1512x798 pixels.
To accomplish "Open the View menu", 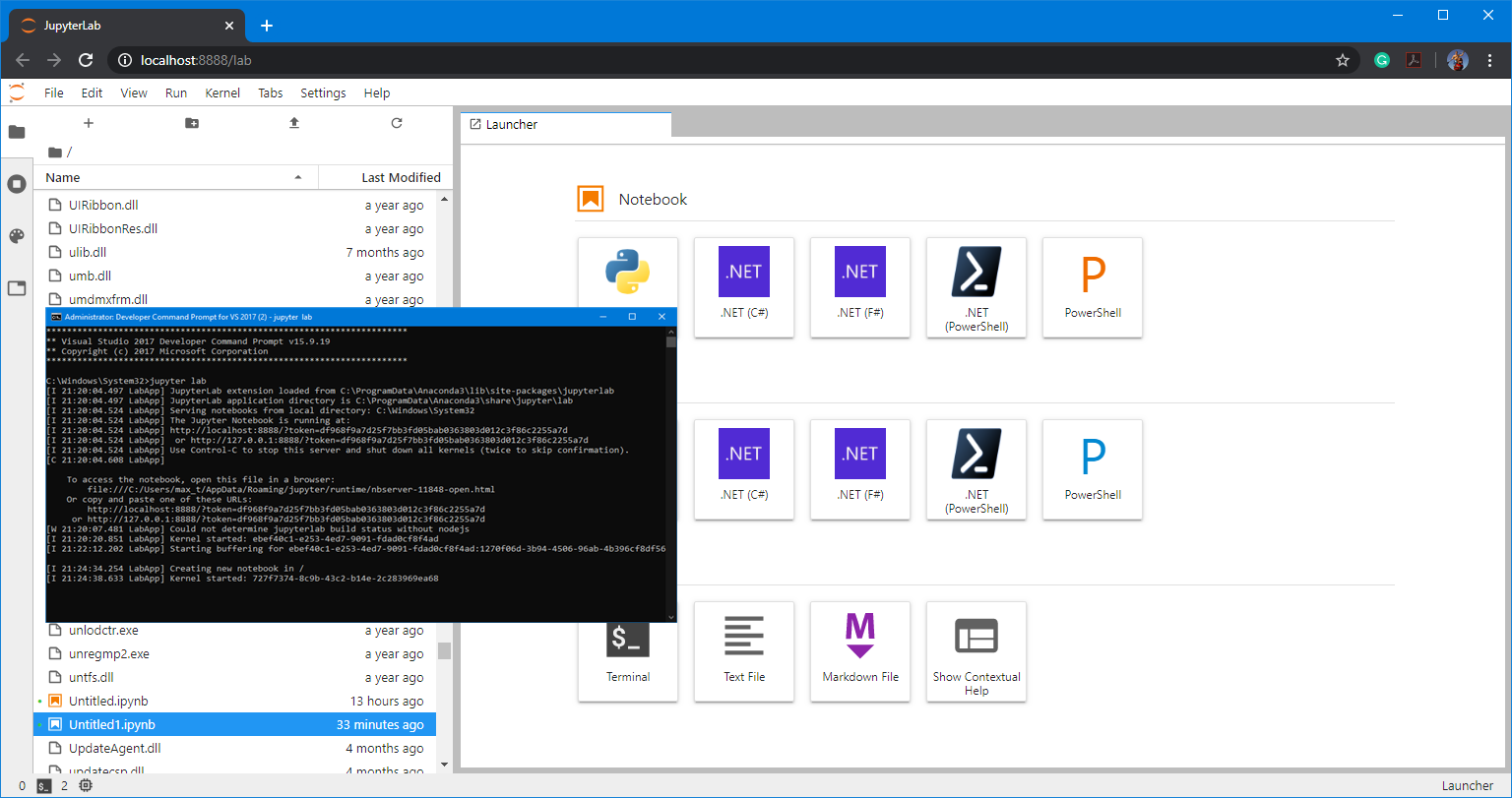I will [x=134, y=92].
